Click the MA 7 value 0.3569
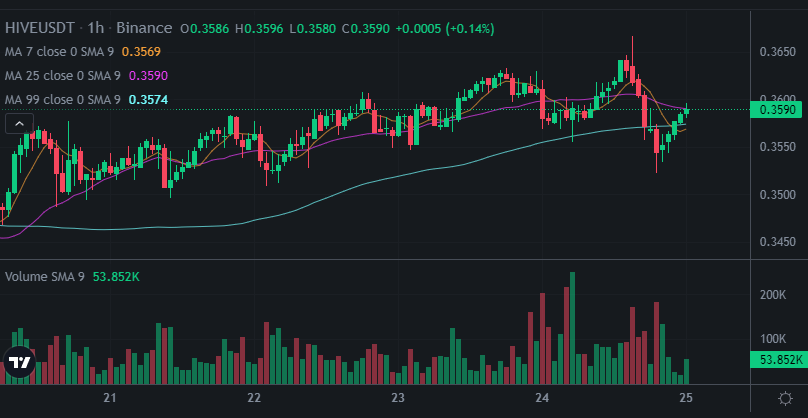This screenshot has height=418, width=808. (x=141, y=52)
